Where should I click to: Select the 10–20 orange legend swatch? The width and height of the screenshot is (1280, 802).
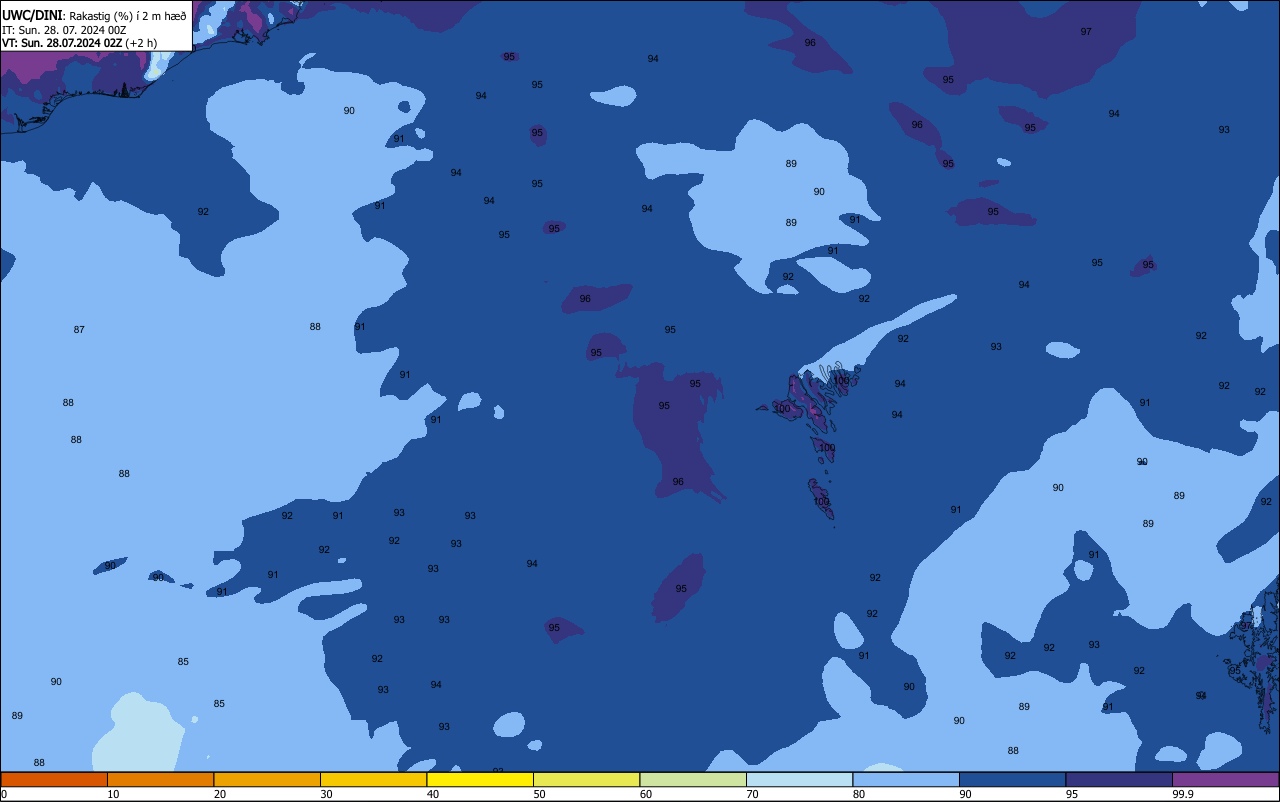[160, 779]
